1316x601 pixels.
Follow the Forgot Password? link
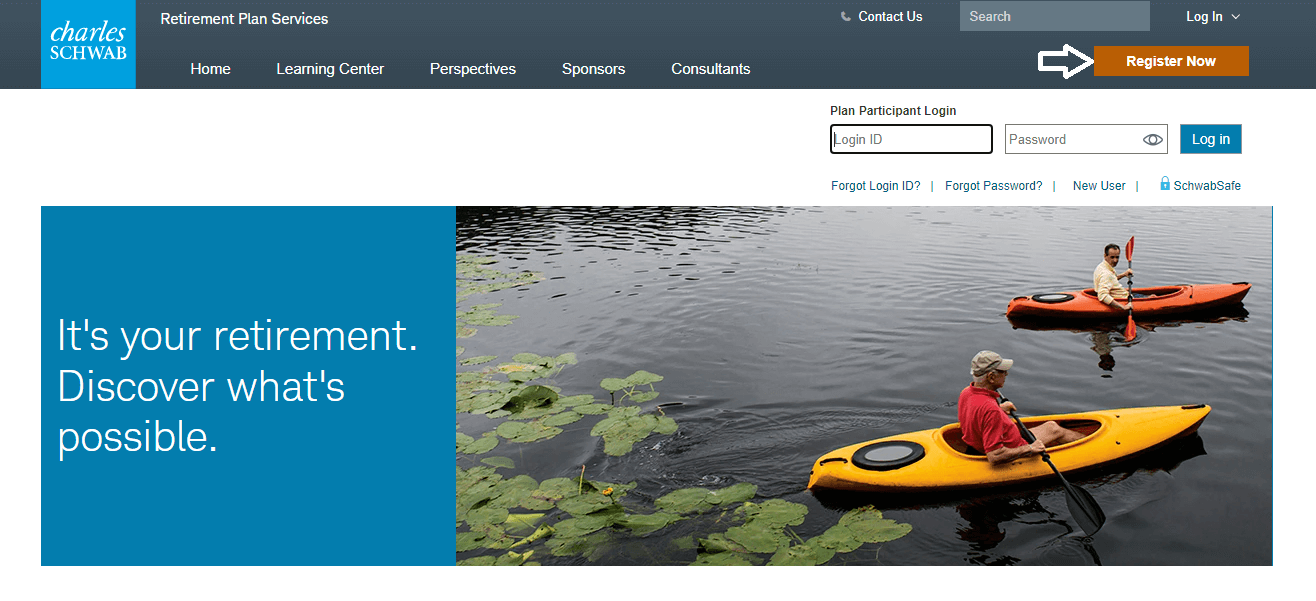point(993,186)
